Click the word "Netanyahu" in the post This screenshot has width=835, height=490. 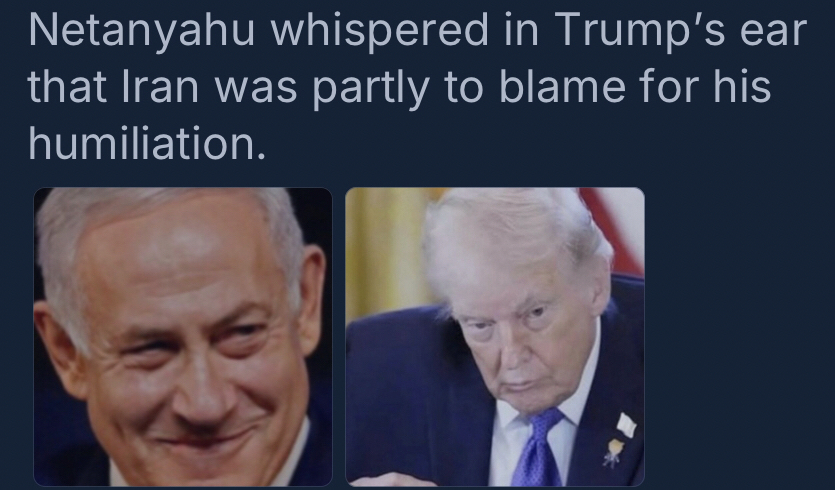coord(142,32)
